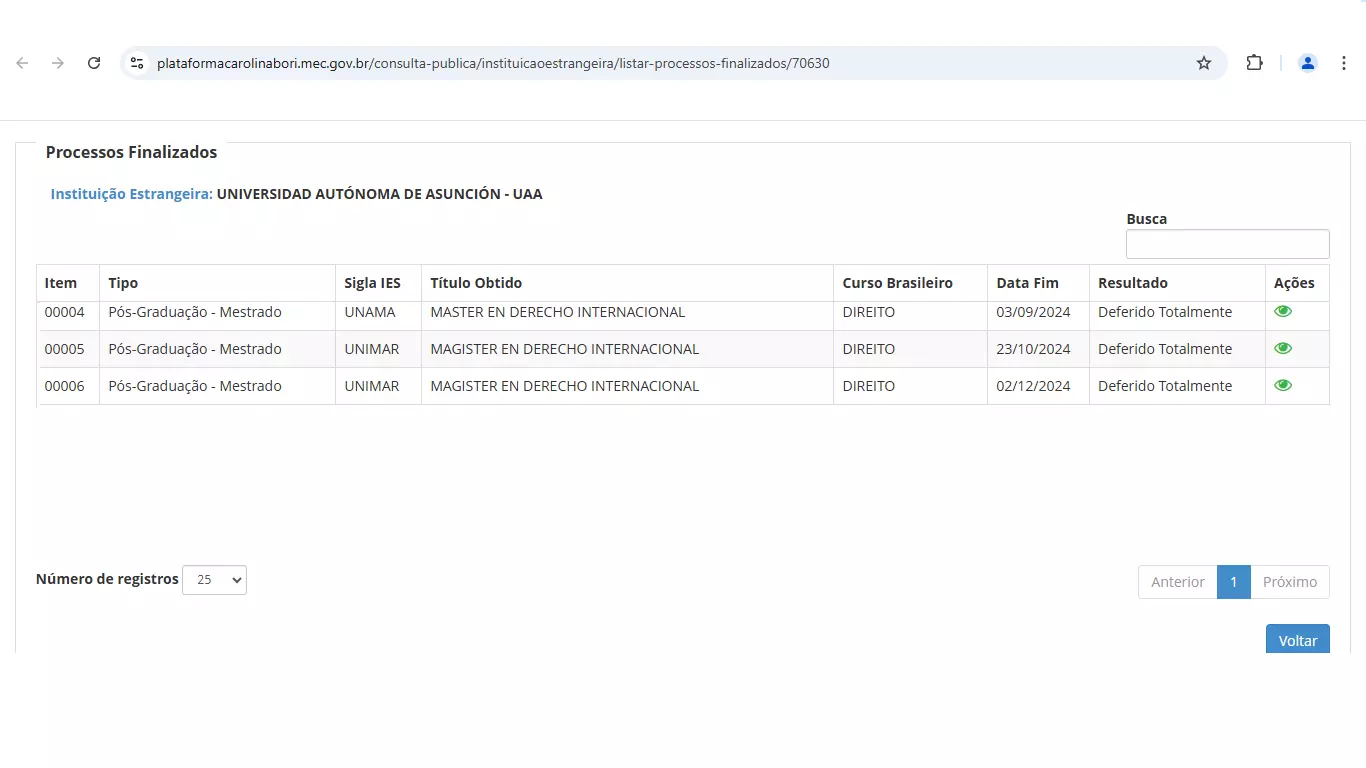Click MAGISTER EN DERECHO INTERNACIONAL in row 00005
The height and width of the screenshot is (768, 1366).
point(565,349)
